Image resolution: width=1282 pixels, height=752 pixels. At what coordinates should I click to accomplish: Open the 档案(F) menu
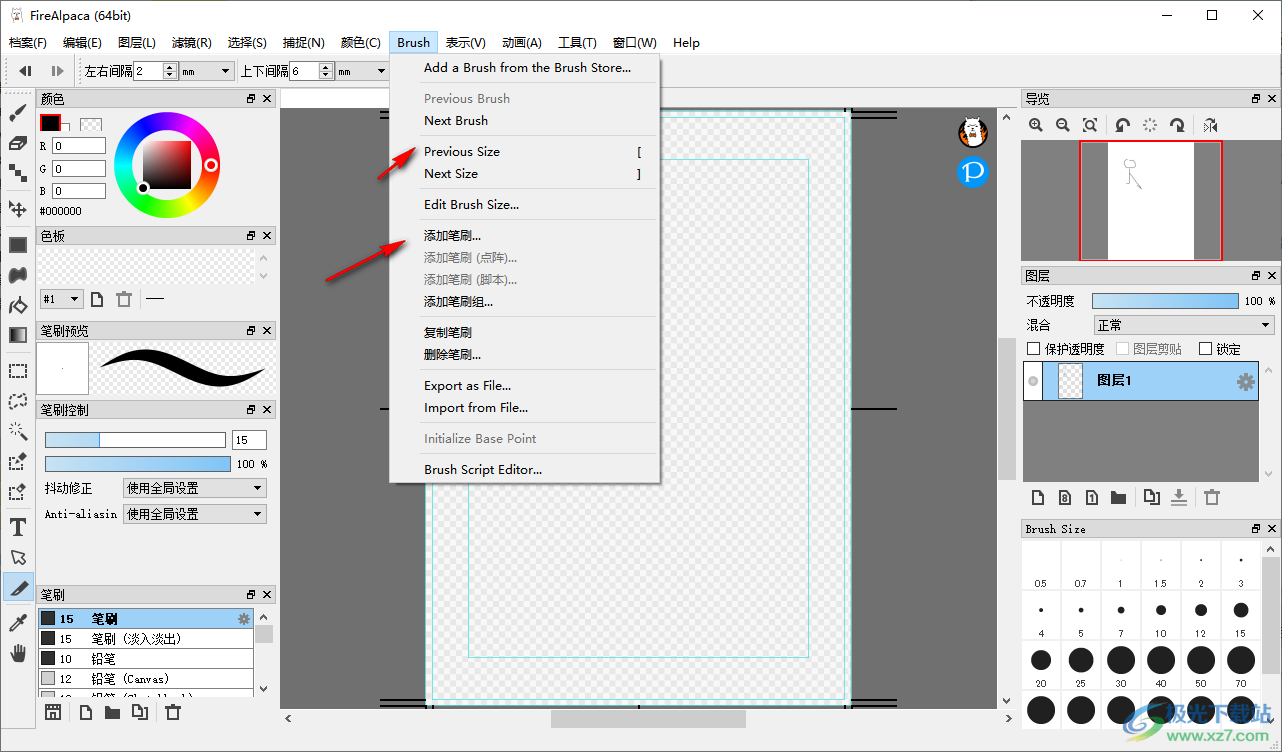click(x=28, y=43)
